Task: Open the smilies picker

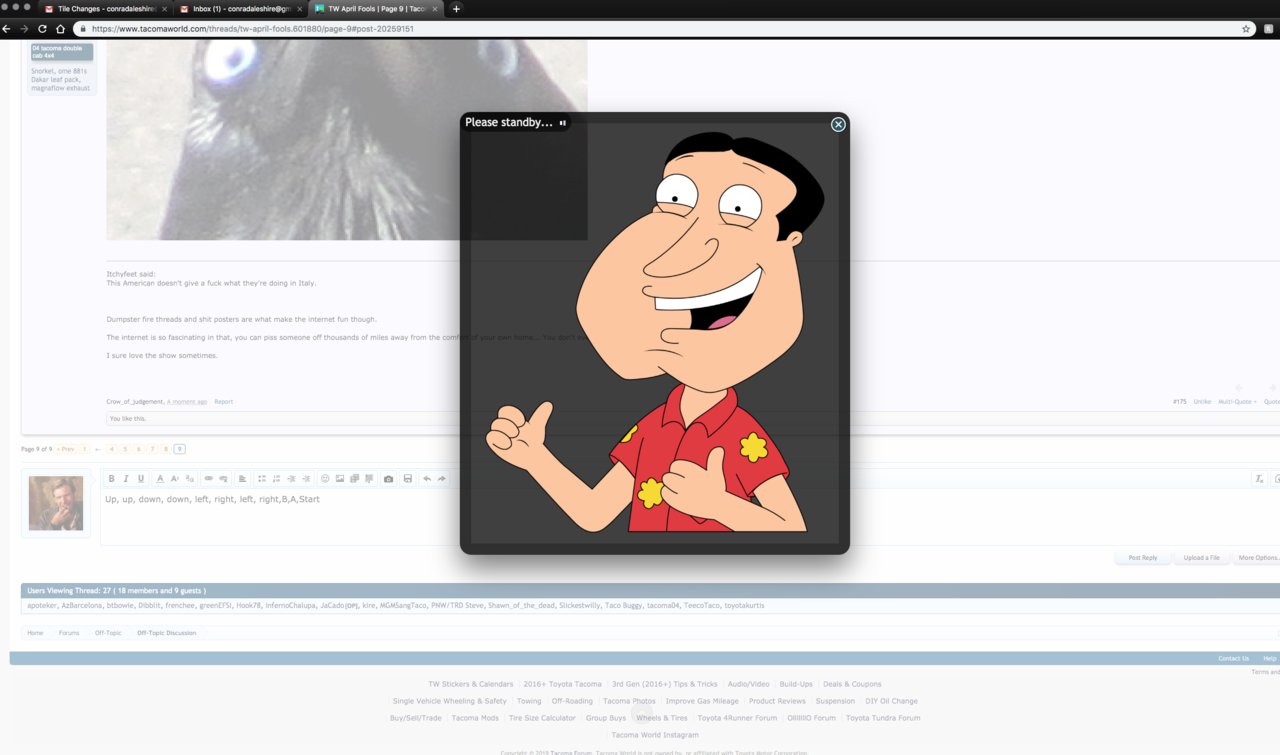Action: pyautogui.click(x=325, y=479)
